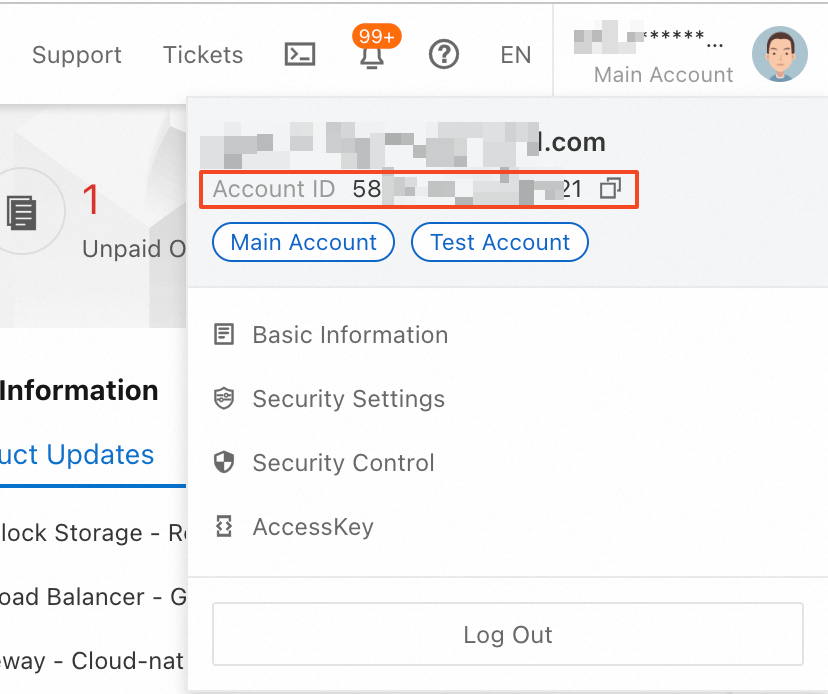Viewport: 828px width, 694px height.
Task: Copy the Account ID using copy icon
Action: tap(610, 189)
